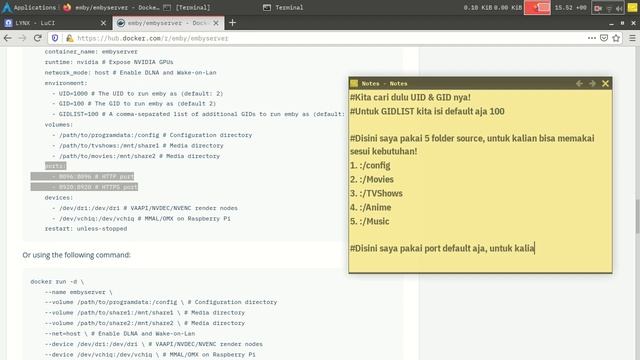The image size is (640, 360).
Task: Click the red workspace indicator in the panel
Action: coord(537,7)
